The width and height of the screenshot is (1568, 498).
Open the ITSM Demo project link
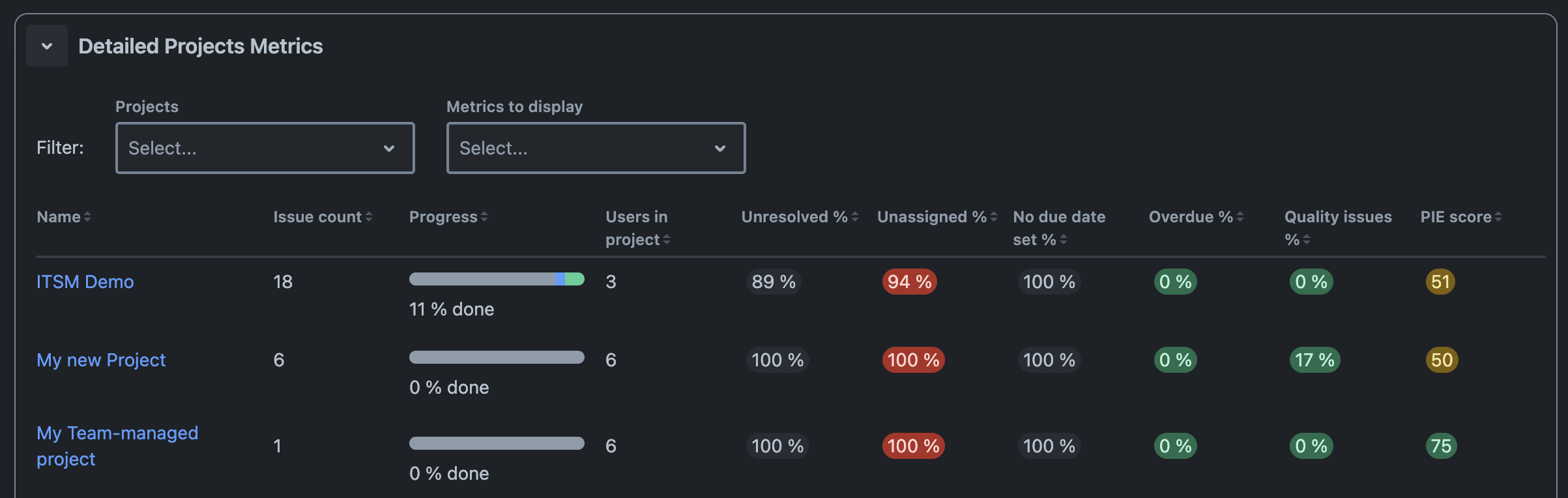(85, 282)
